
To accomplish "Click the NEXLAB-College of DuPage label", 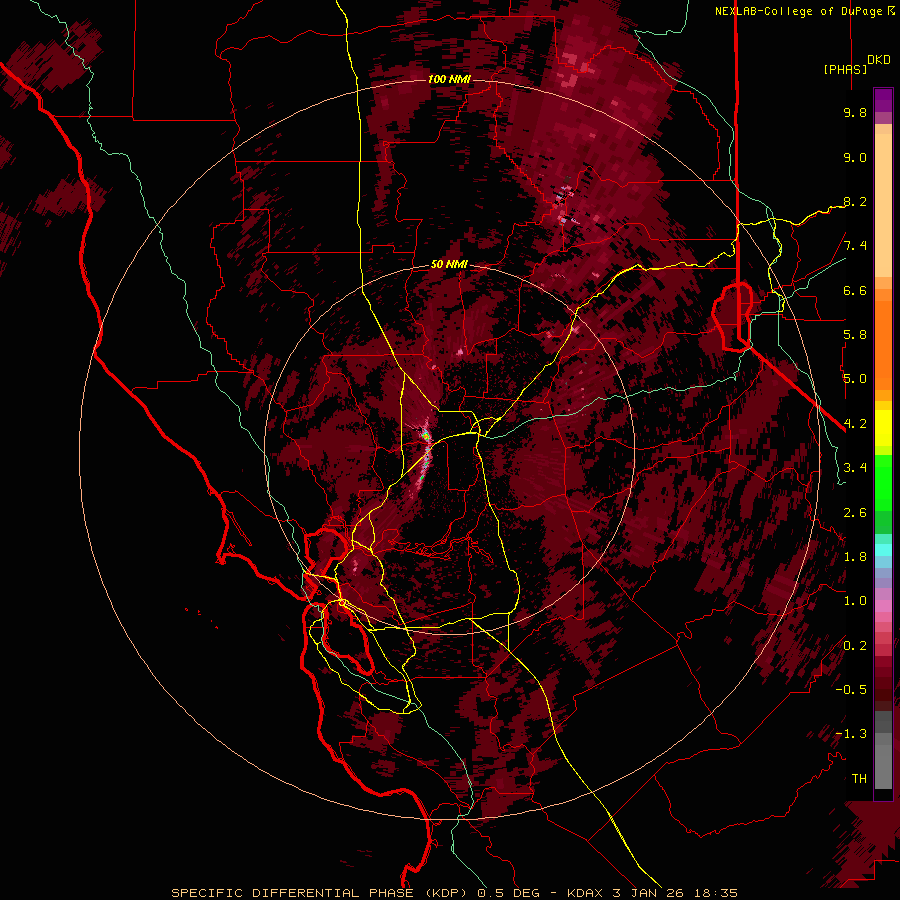I will tap(800, 11).
